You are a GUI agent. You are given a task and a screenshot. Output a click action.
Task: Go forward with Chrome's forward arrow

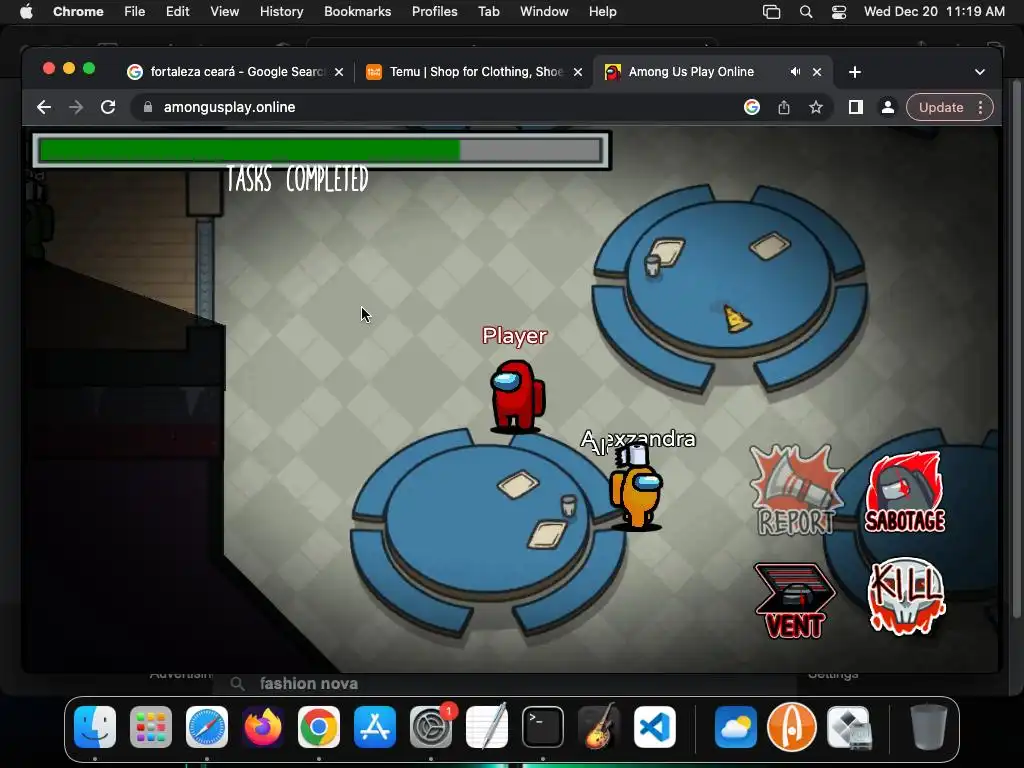point(76,107)
